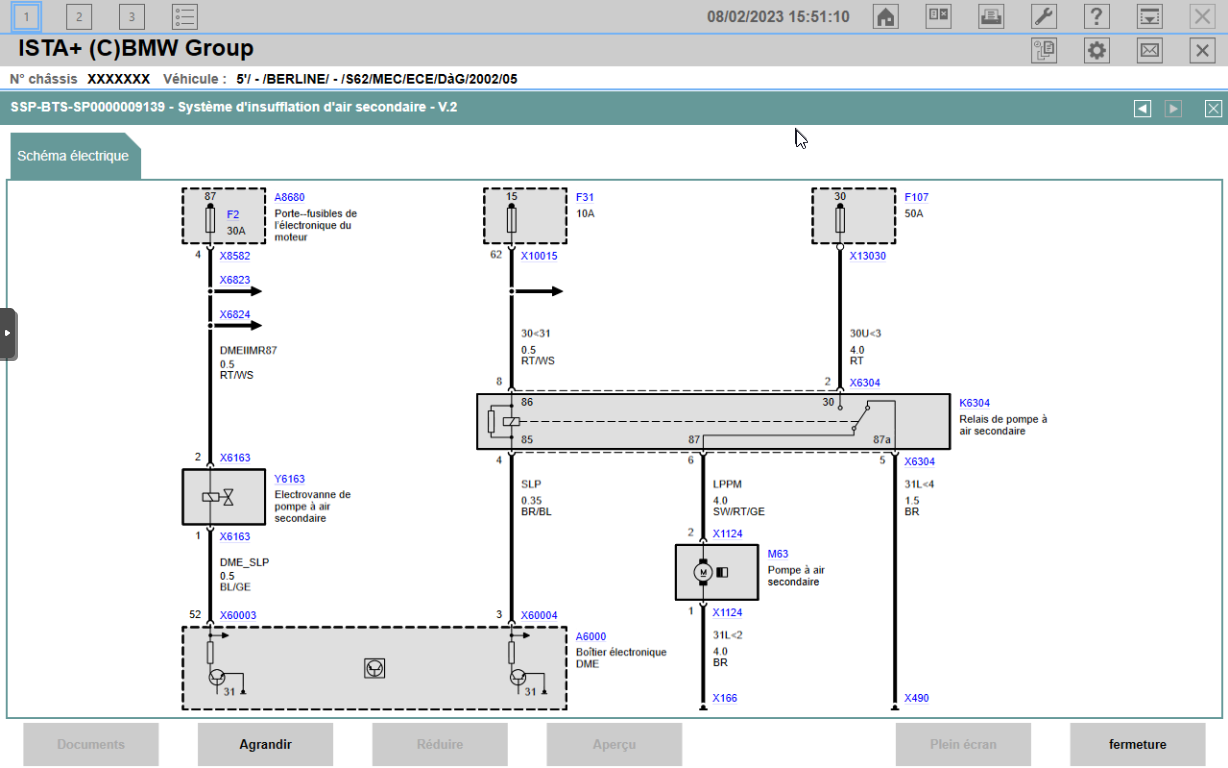1228x768 pixels.
Task: Open the printer icon in top toolbar
Action: point(991,16)
